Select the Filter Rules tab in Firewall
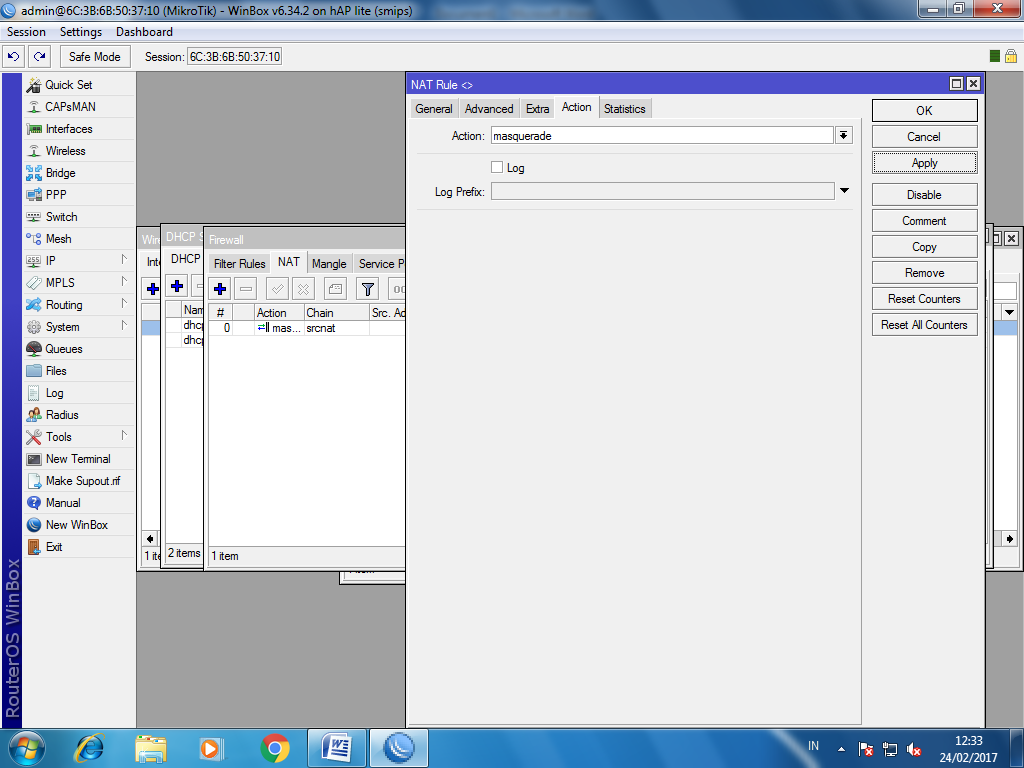 click(x=240, y=264)
